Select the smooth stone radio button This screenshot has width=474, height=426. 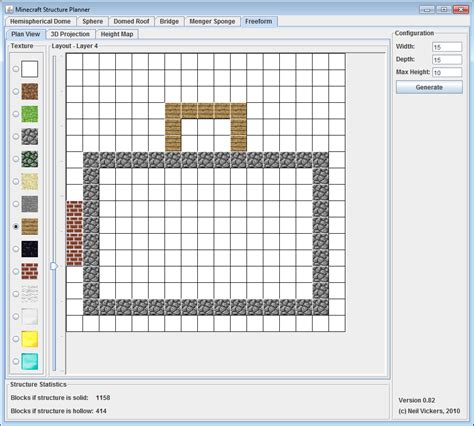(x=16, y=204)
